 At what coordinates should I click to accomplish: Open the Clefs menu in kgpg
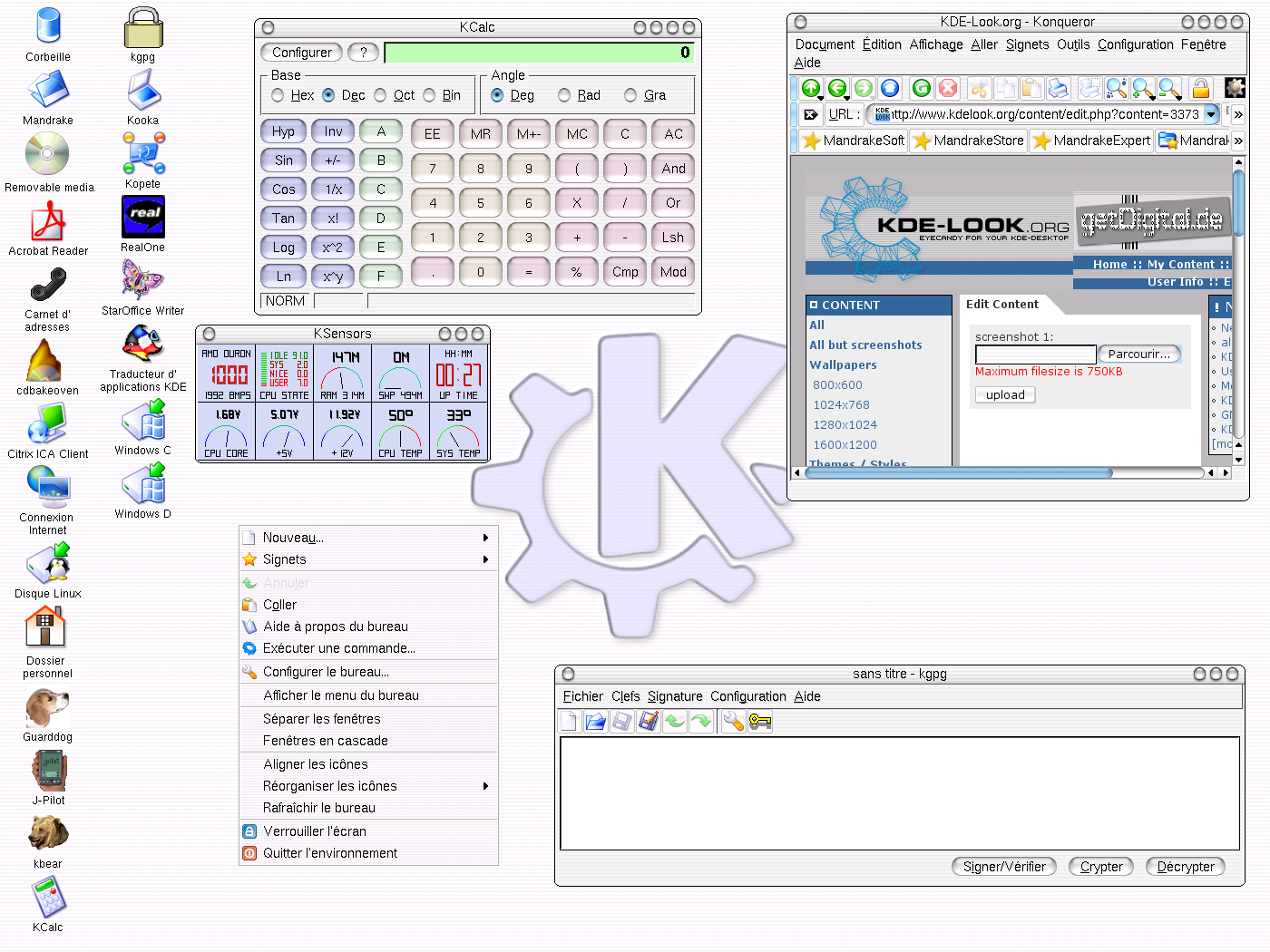(625, 696)
